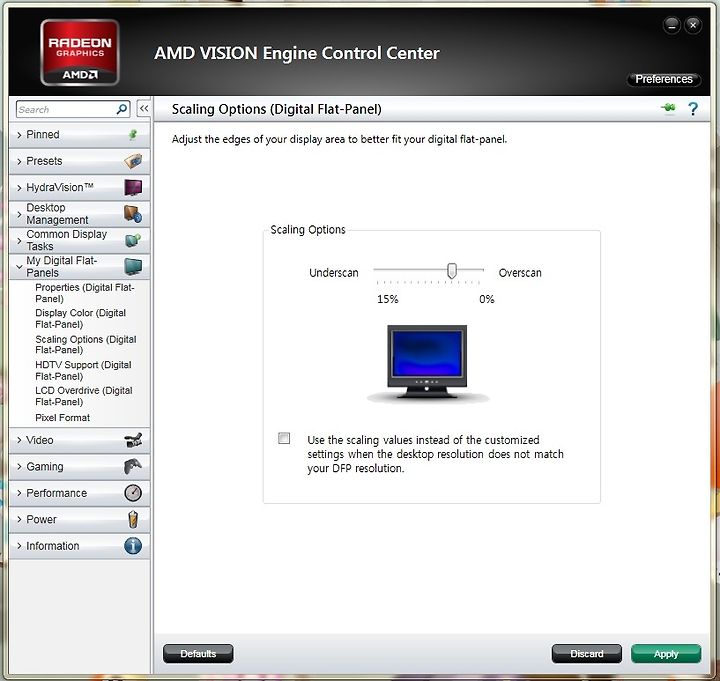This screenshot has width=720, height=681.
Task: Expand the HydraVision section
Action: [79, 188]
